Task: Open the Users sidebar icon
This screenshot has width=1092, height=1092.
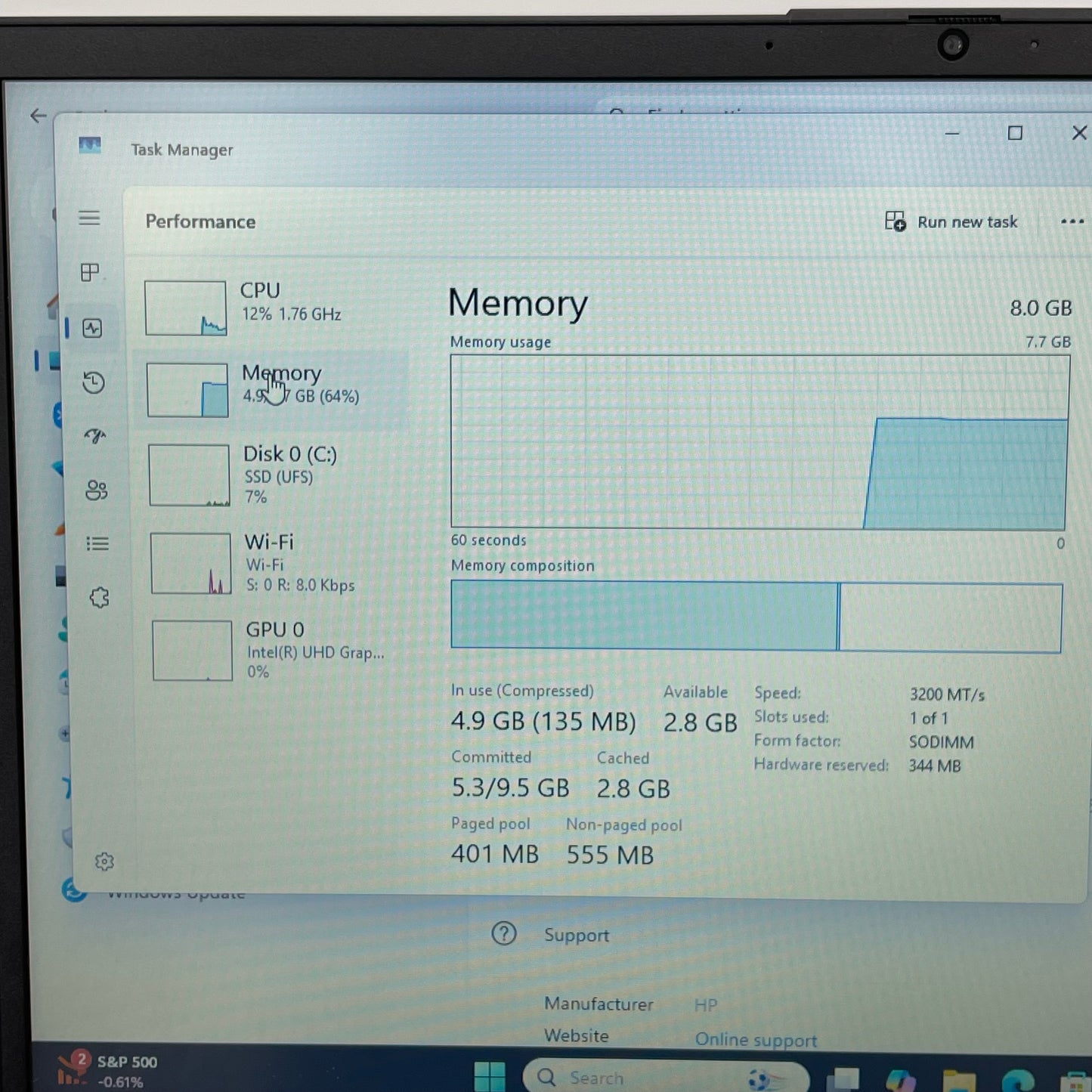Action: click(x=97, y=490)
